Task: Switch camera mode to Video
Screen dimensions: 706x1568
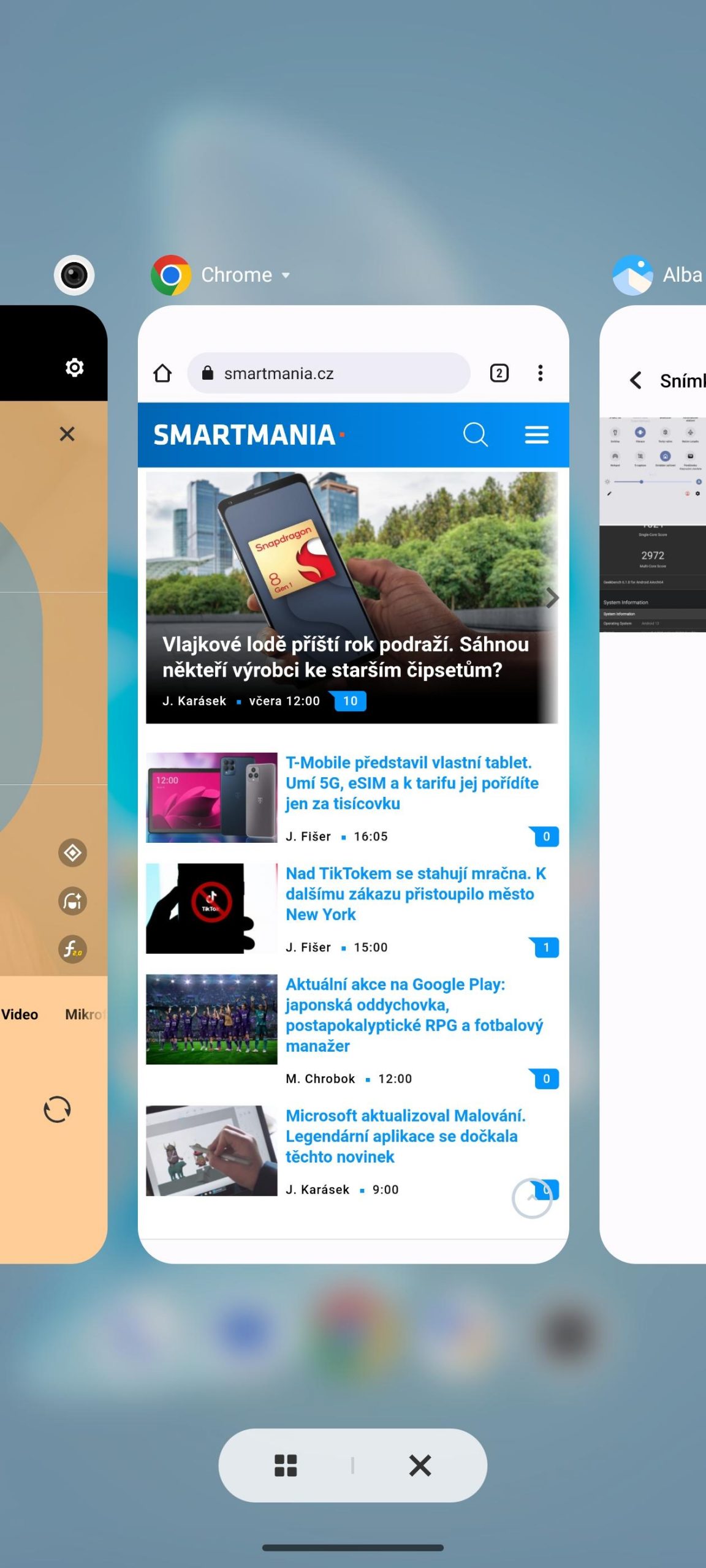Action: click(20, 1014)
